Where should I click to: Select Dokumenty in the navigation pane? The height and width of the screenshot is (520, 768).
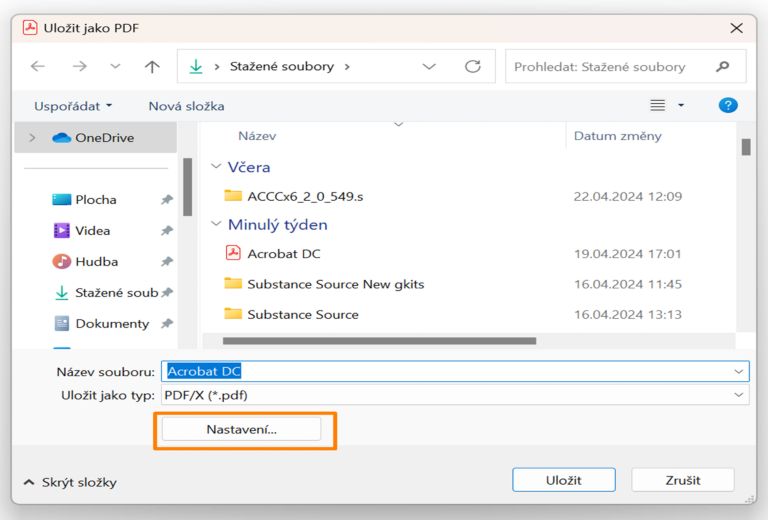[x=111, y=323]
